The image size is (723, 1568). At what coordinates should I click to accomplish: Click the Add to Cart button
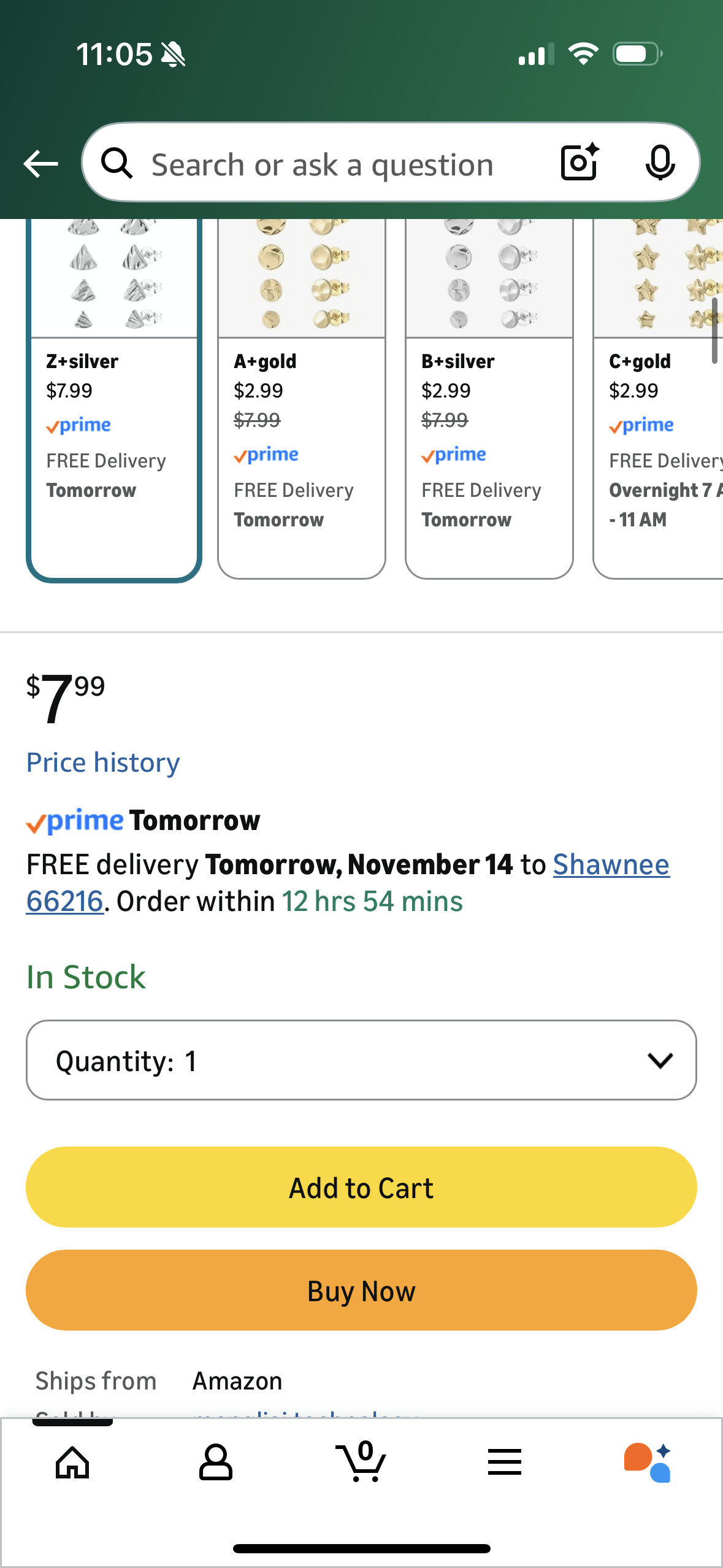click(x=361, y=1188)
